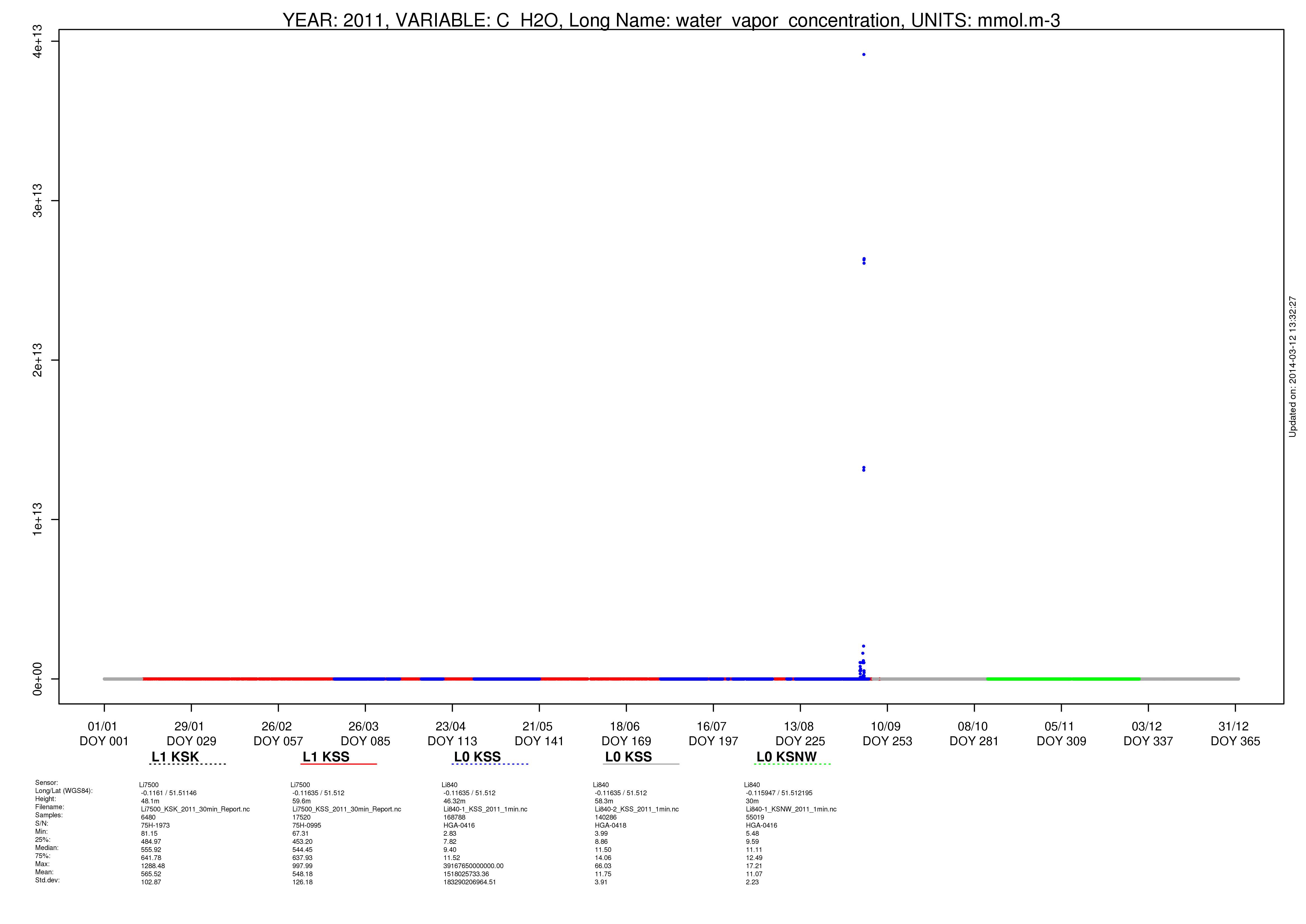The width and height of the screenshot is (1306, 924).
Task: Select the 01/01 date label on x-axis
Action: click(x=103, y=727)
